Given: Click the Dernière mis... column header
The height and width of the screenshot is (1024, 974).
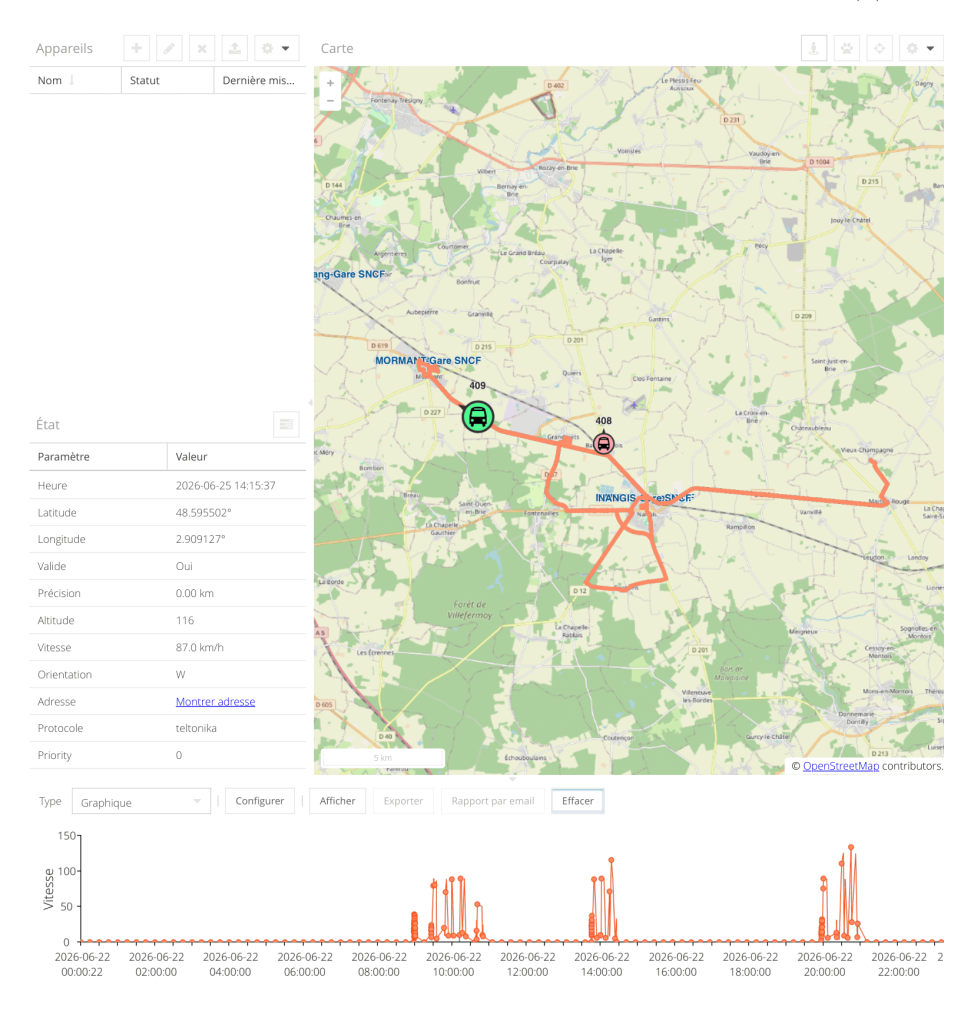Looking at the screenshot, I should [x=260, y=80].
